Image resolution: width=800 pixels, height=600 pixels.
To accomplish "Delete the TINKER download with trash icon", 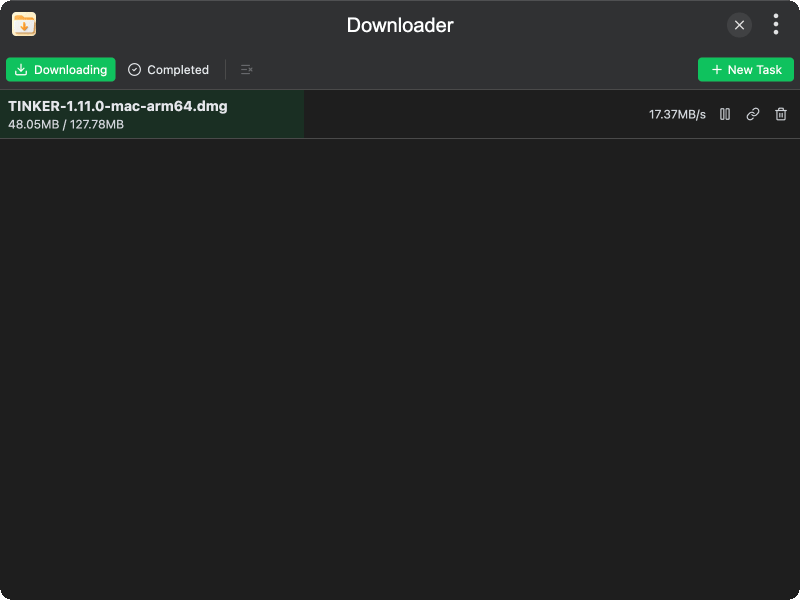I will click(781, 114).
